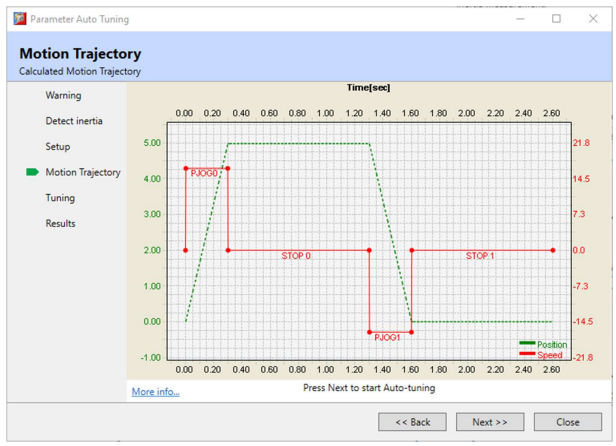616x446 pixels.
Task: Minimize the Parameter Auto Tuning window
Action: 520,19
